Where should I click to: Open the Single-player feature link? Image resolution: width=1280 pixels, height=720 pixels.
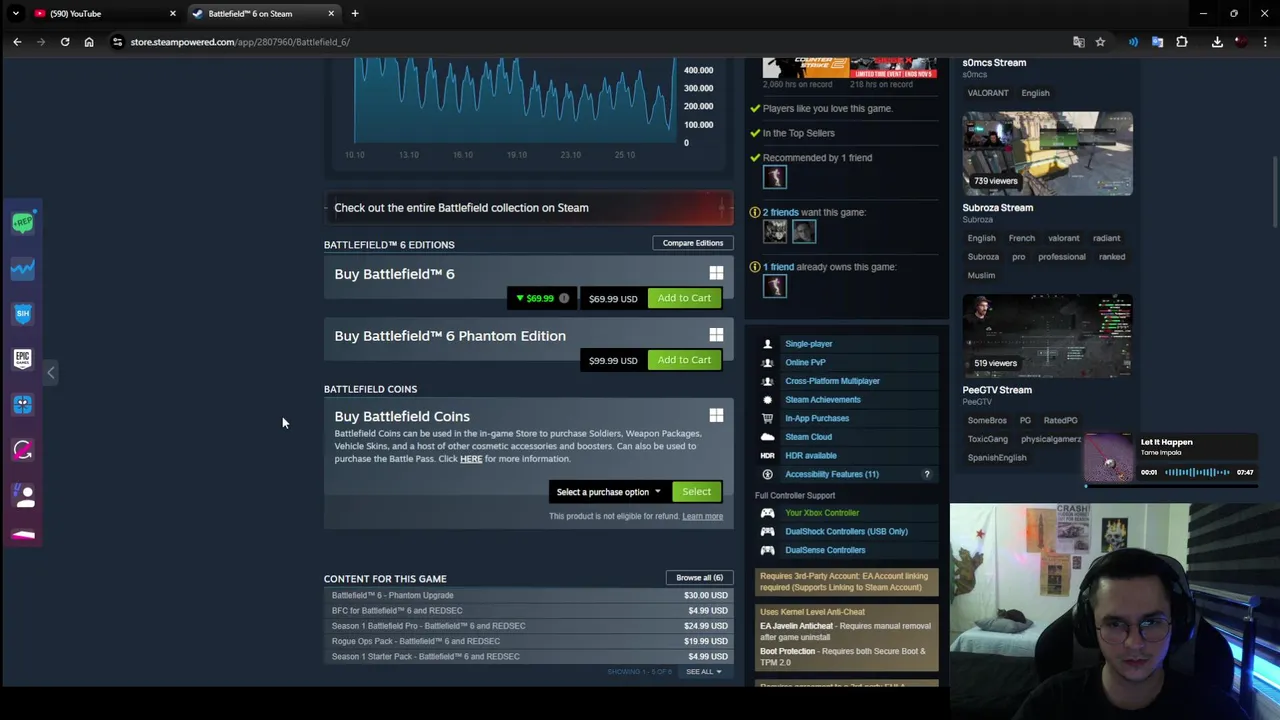point(808,344)
